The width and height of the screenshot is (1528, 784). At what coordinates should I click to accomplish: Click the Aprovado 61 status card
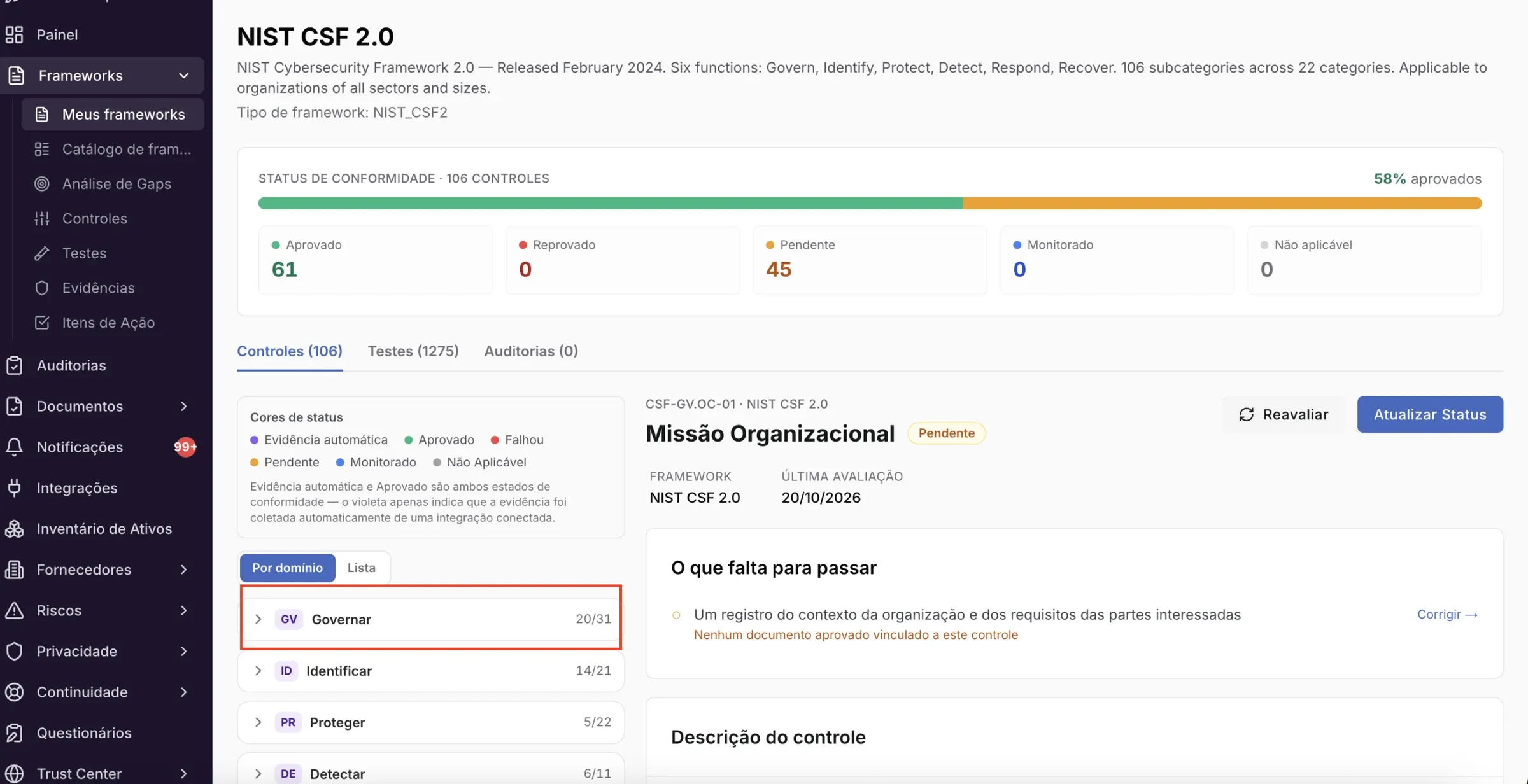(x=376, y=260)
